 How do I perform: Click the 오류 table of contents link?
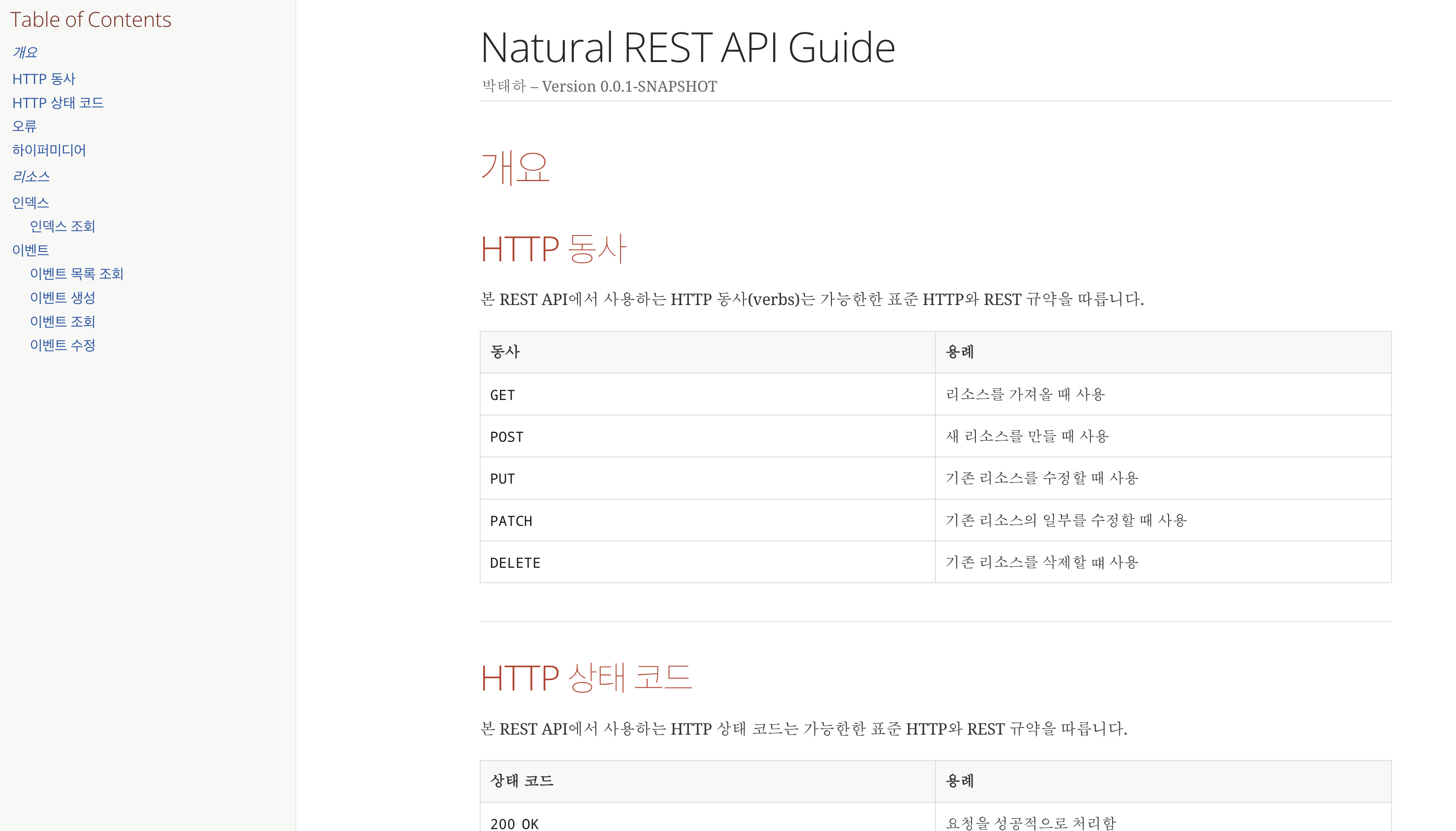[24, 126]
